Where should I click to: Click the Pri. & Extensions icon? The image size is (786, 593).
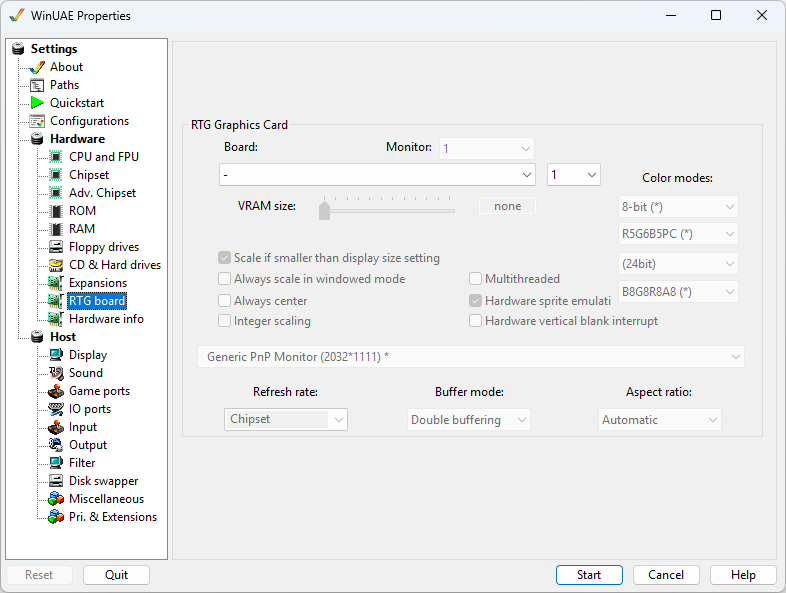click(56, 517)
